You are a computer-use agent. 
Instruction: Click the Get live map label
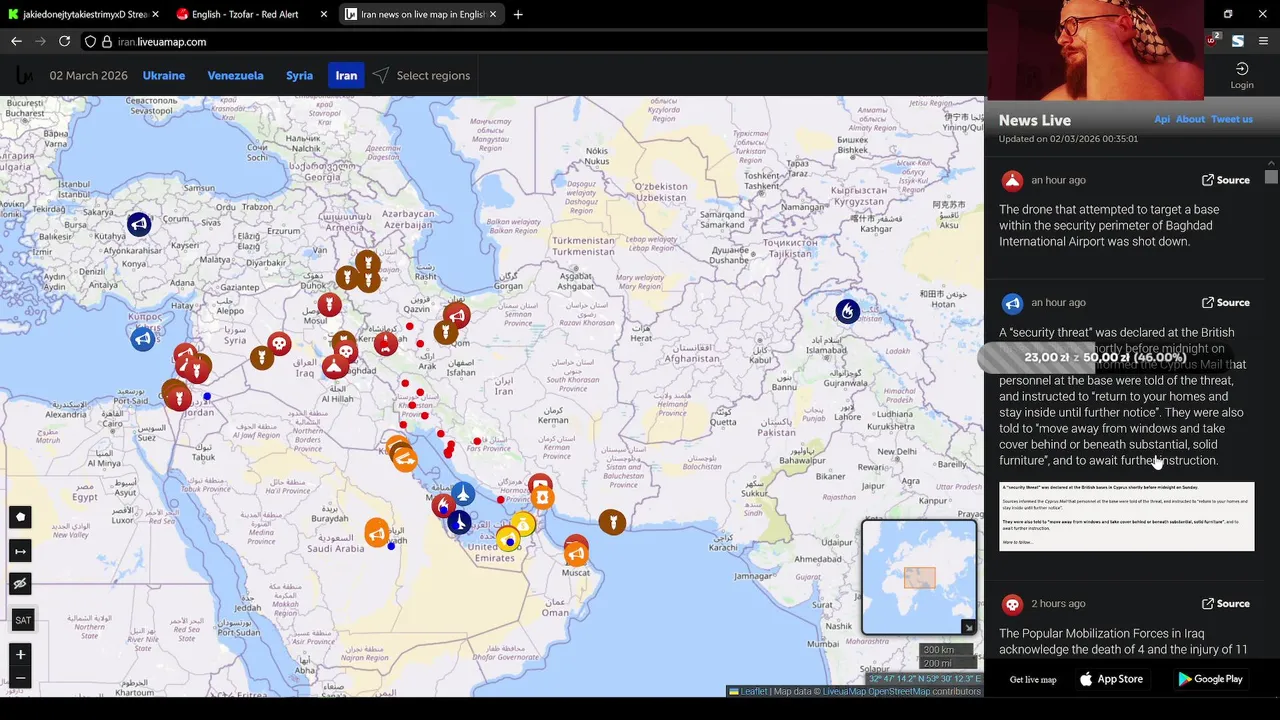click(x=1033, y=680)
